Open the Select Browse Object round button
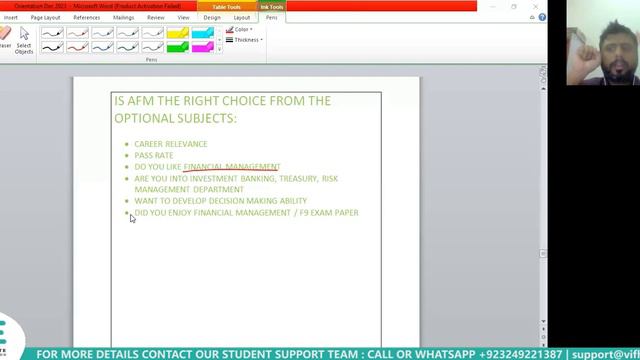640x360 pixels. coord(543,337)
